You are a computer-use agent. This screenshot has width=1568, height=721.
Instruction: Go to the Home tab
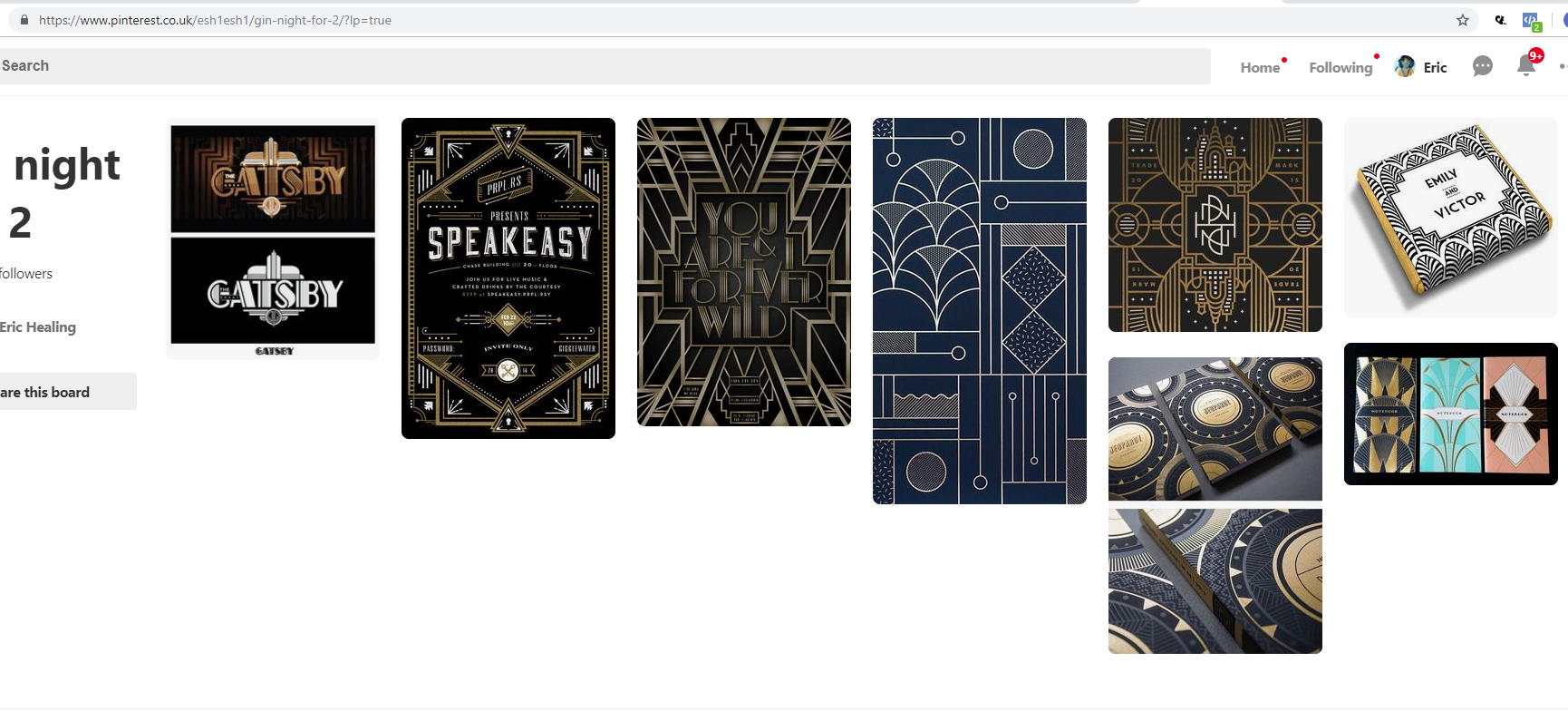(1260, 67)
